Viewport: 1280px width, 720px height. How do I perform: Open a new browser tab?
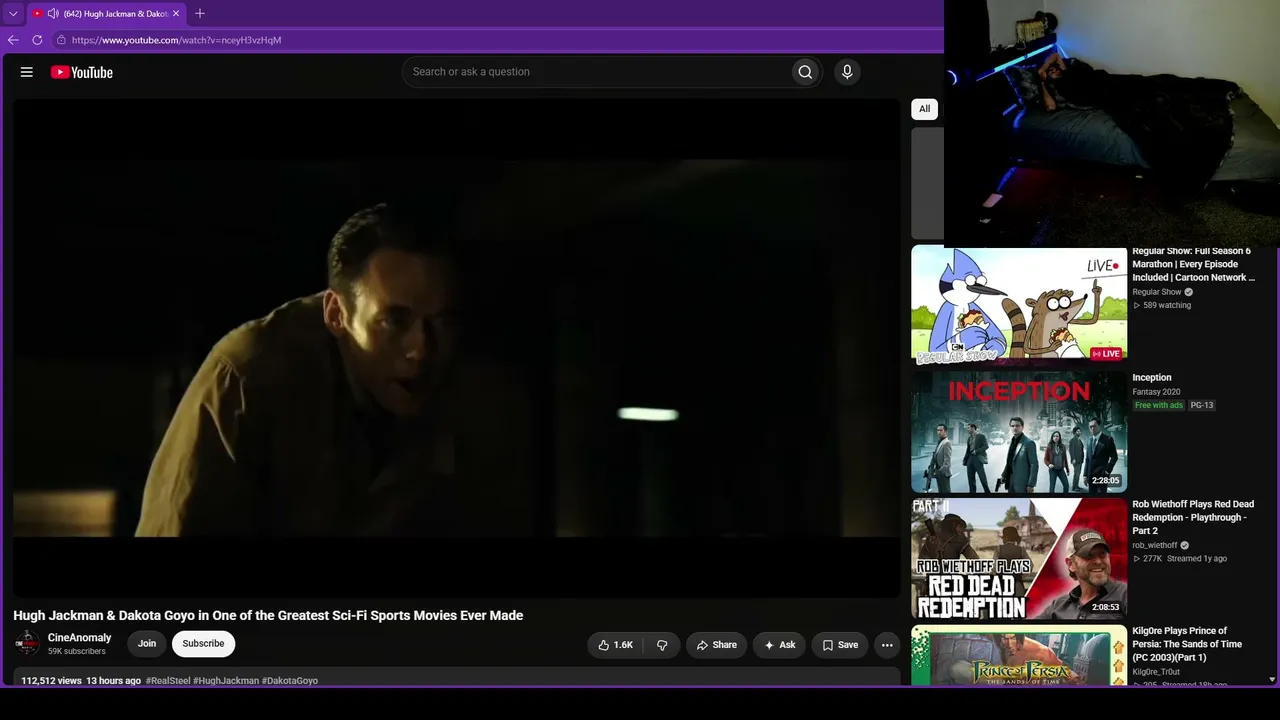200,13
